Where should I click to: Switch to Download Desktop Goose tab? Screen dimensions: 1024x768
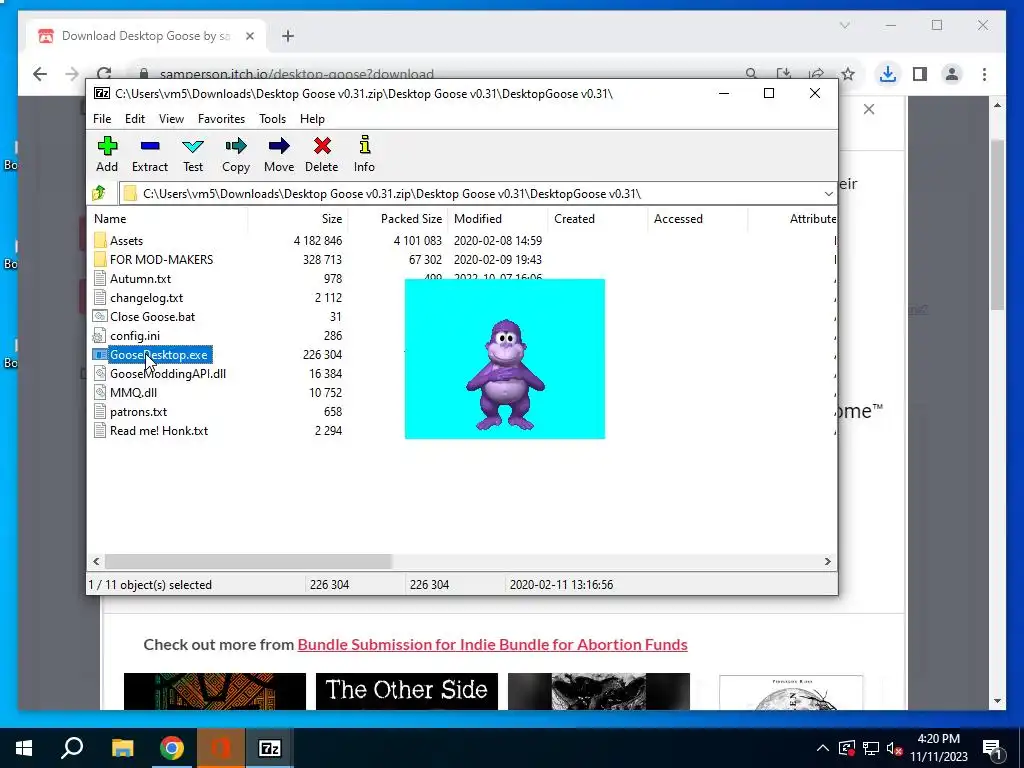pyautogui.click(x=145, y=36)
